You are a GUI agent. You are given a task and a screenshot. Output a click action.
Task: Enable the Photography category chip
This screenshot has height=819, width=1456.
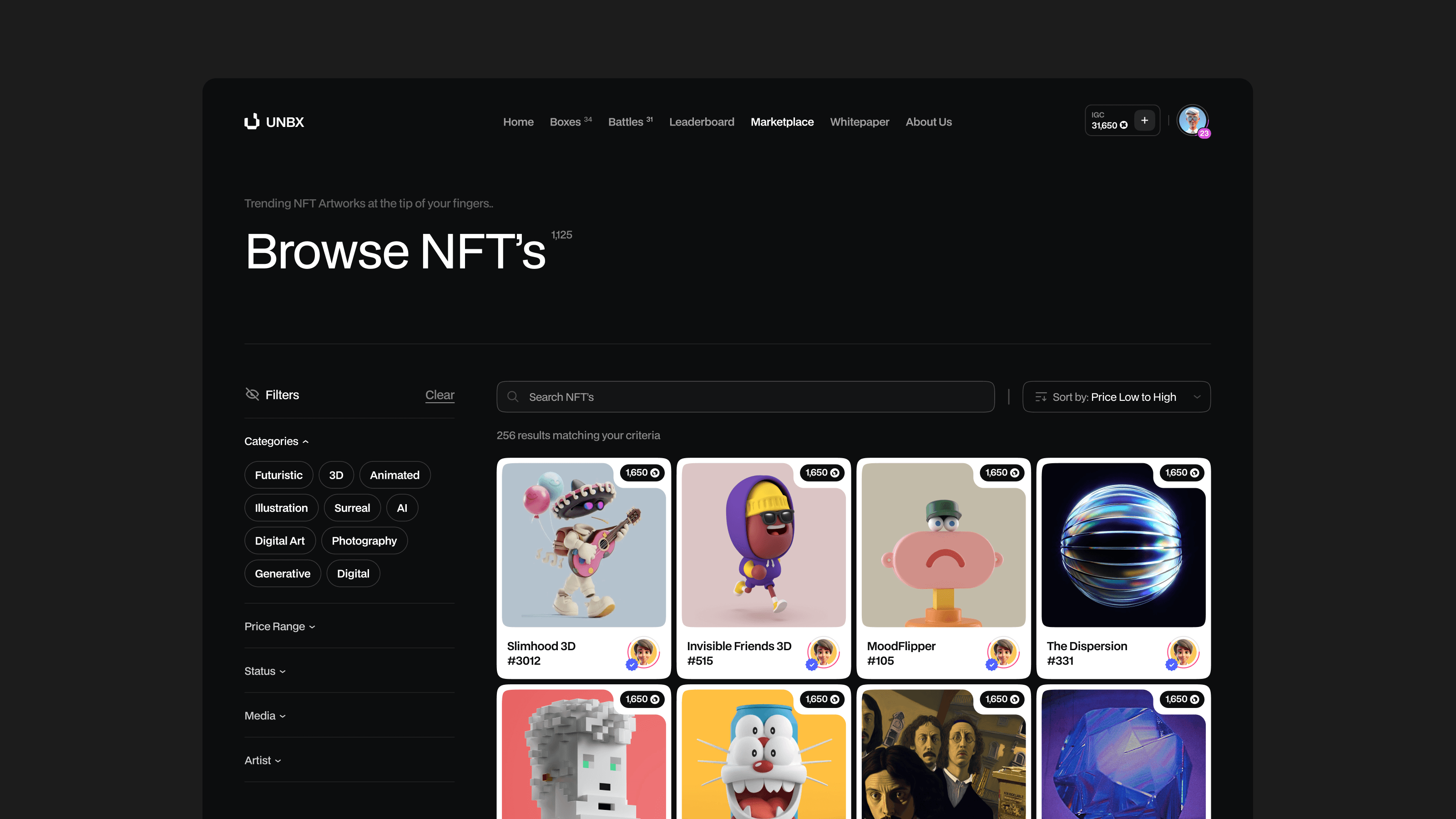364,541
